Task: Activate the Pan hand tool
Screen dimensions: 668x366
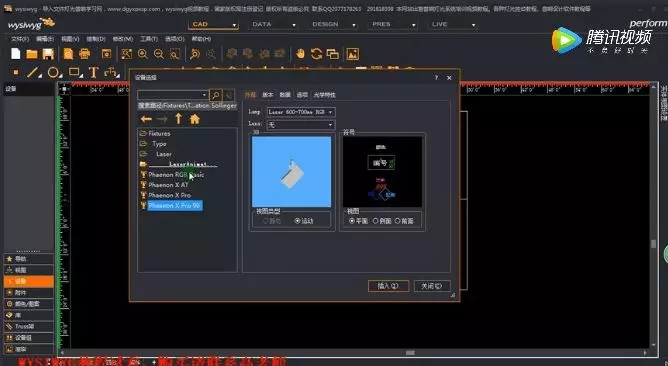Action: [300, 54]
